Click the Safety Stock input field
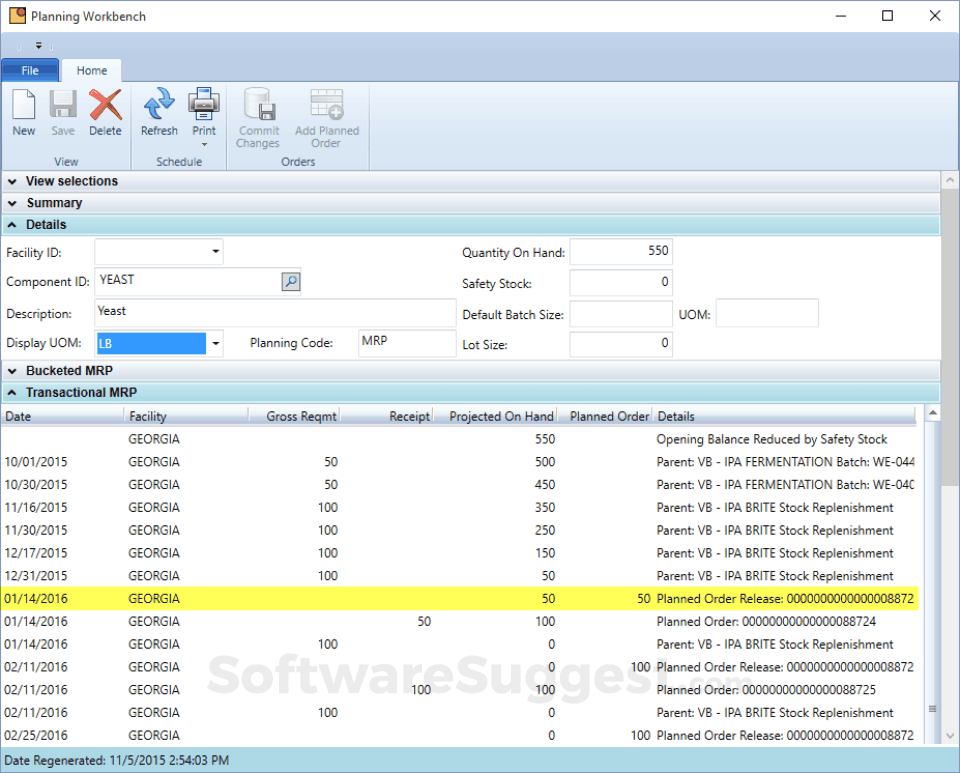The width and height of the screenshot is (960, 773). [620, 283]
